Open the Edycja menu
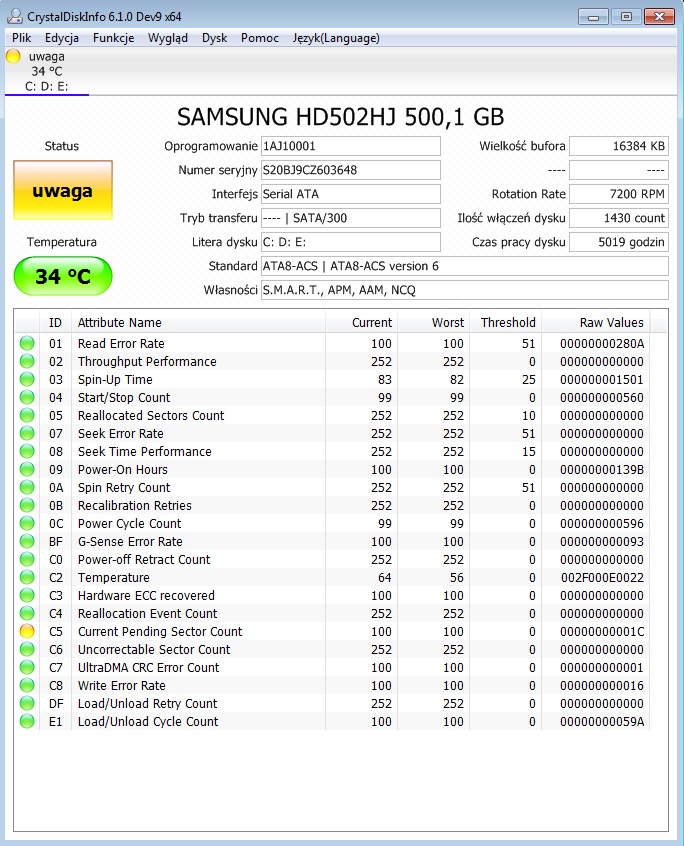684x846 pixels. coord(62,38)
